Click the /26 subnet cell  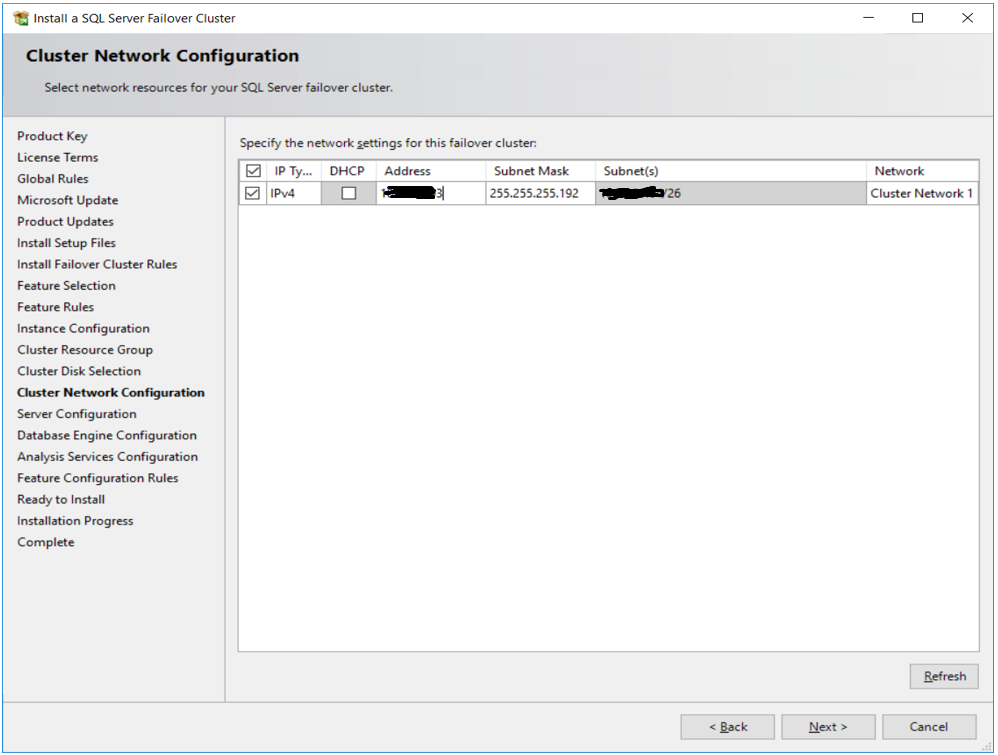731,193
